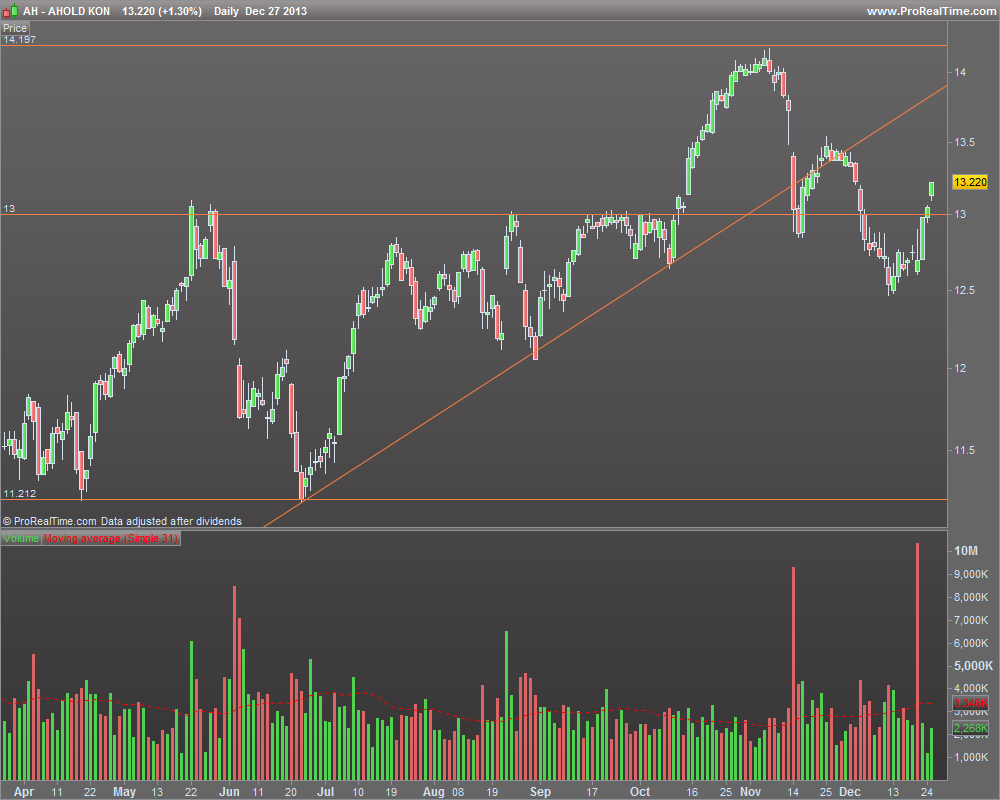This screenshot has height=800, width=1000.
Task: Click the AH - AHOLD KON ticker title
Action: point(66,11)
